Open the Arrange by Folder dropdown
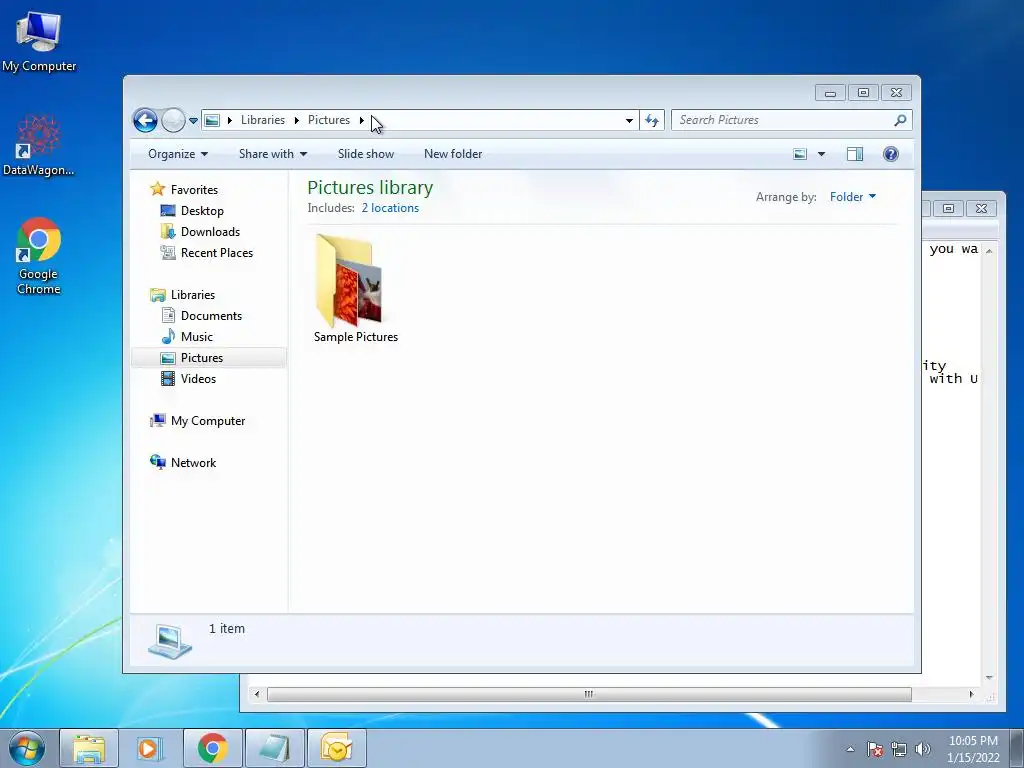Image resolution: width=1024 pixels, height=768 pixels. point(853,197)
